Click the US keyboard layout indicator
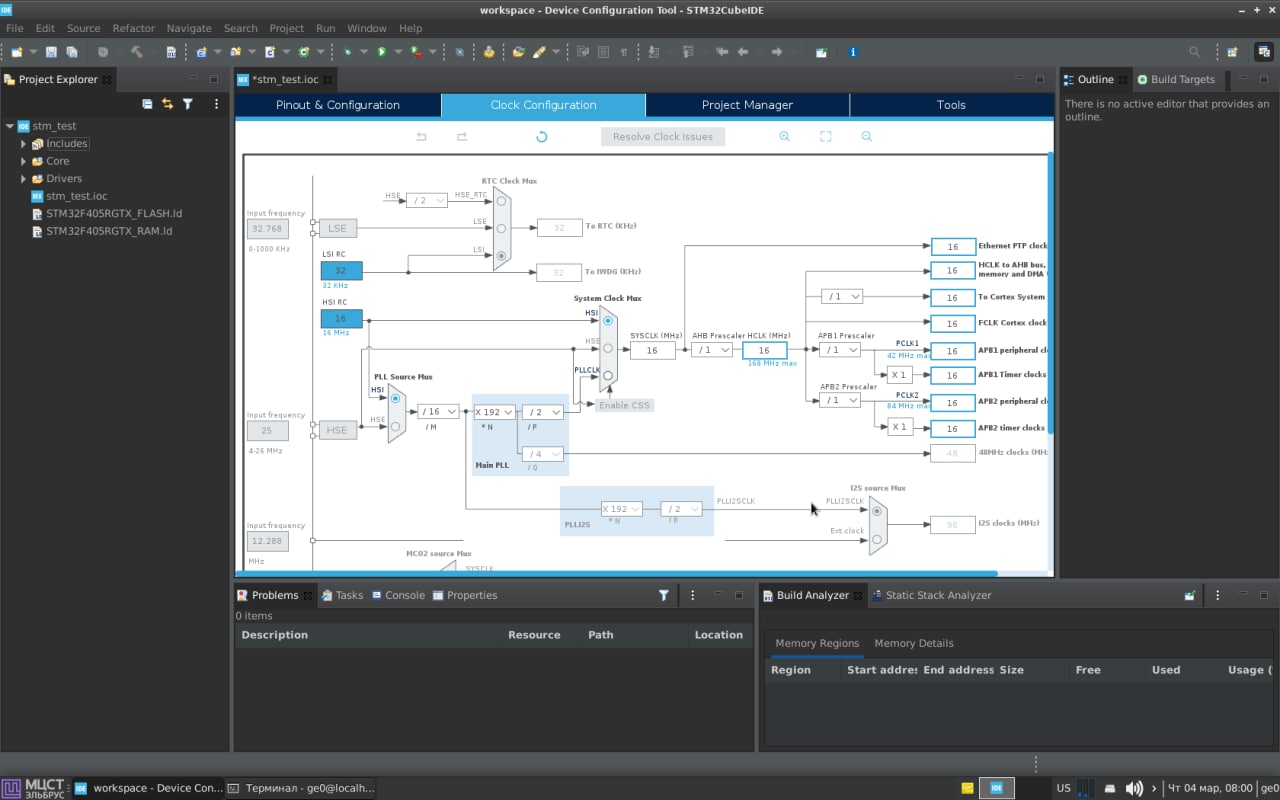1280x800 pixels. tap(1063, 788)
